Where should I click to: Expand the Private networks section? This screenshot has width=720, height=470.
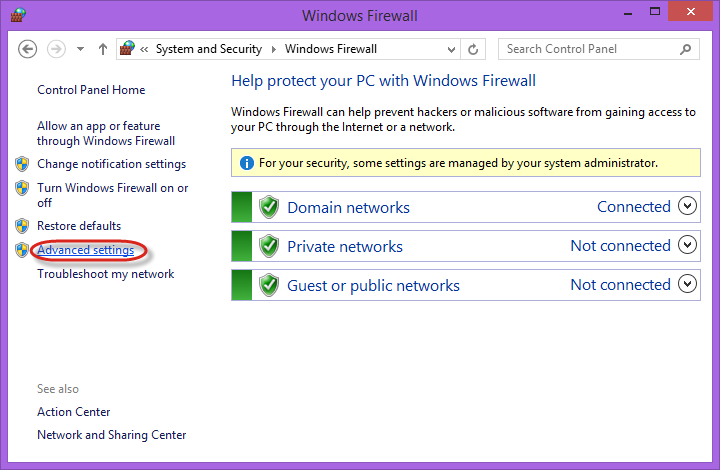coord(687,245)
